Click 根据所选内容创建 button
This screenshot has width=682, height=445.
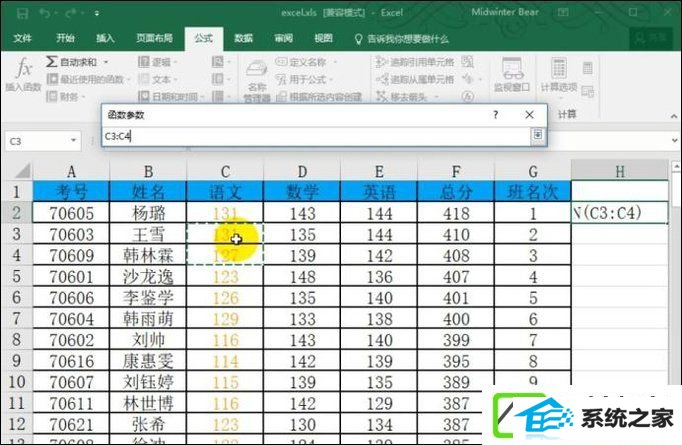click(319, 96)
